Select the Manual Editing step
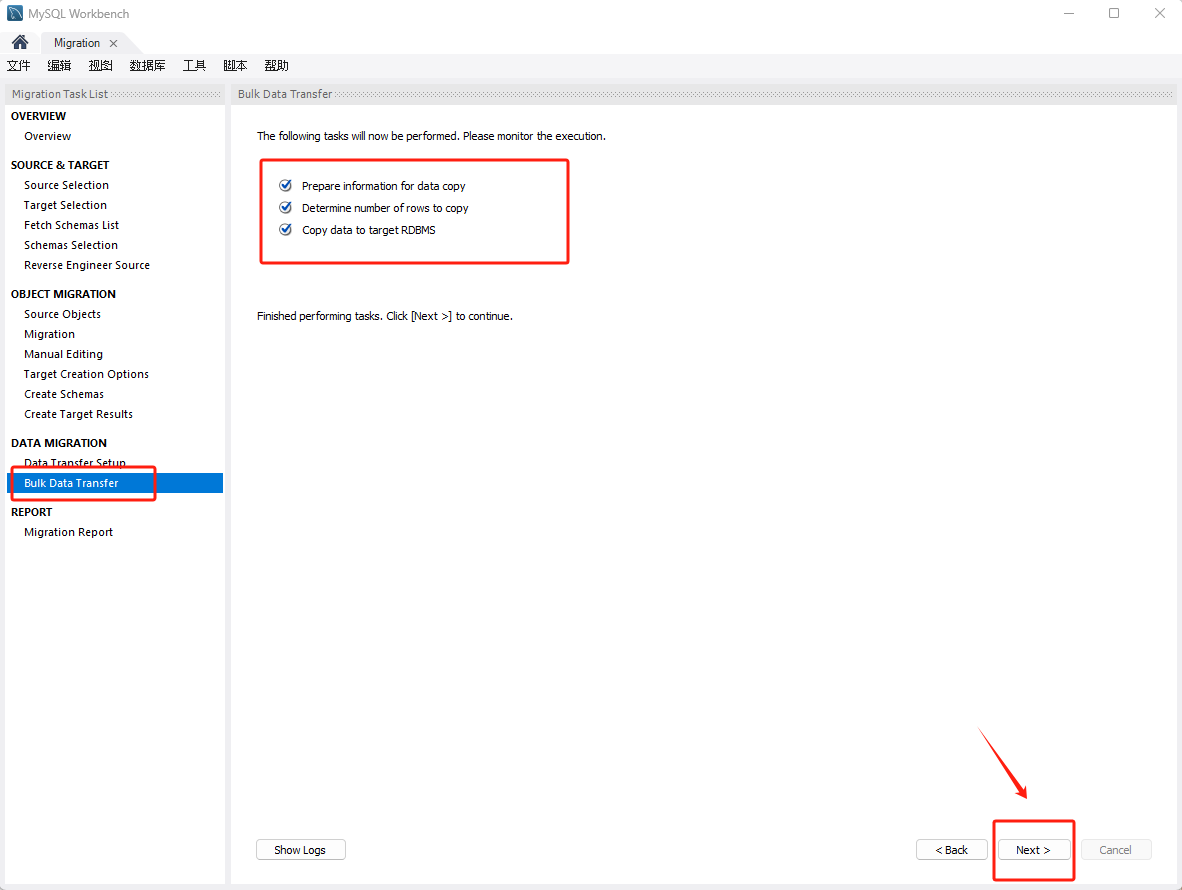 click(x=63, y=354)
